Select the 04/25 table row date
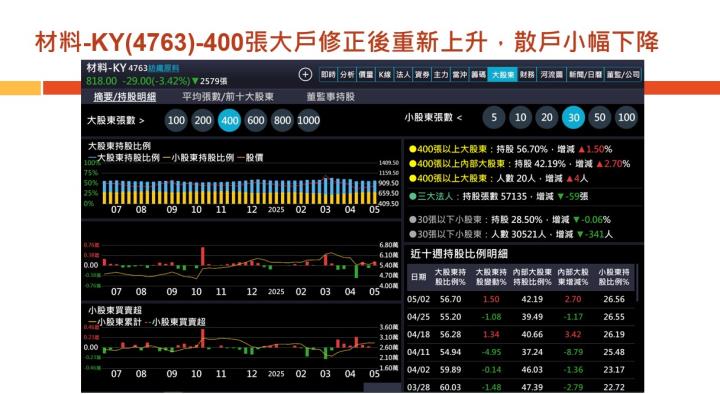The width and height of the screenshot is (720, 394). (418, 317)
